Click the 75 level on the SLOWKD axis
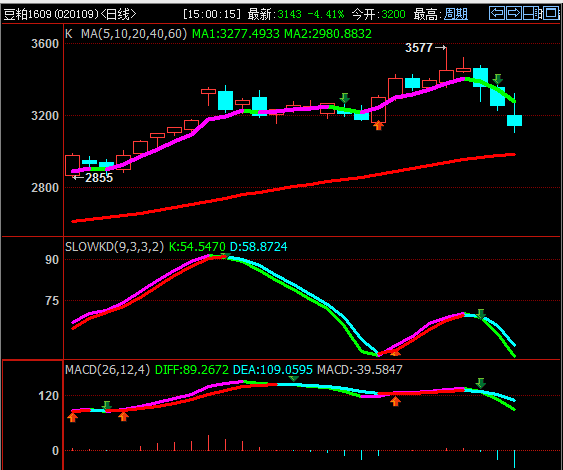This screenshot has height=470, width=563. click(x=52, y=301)
